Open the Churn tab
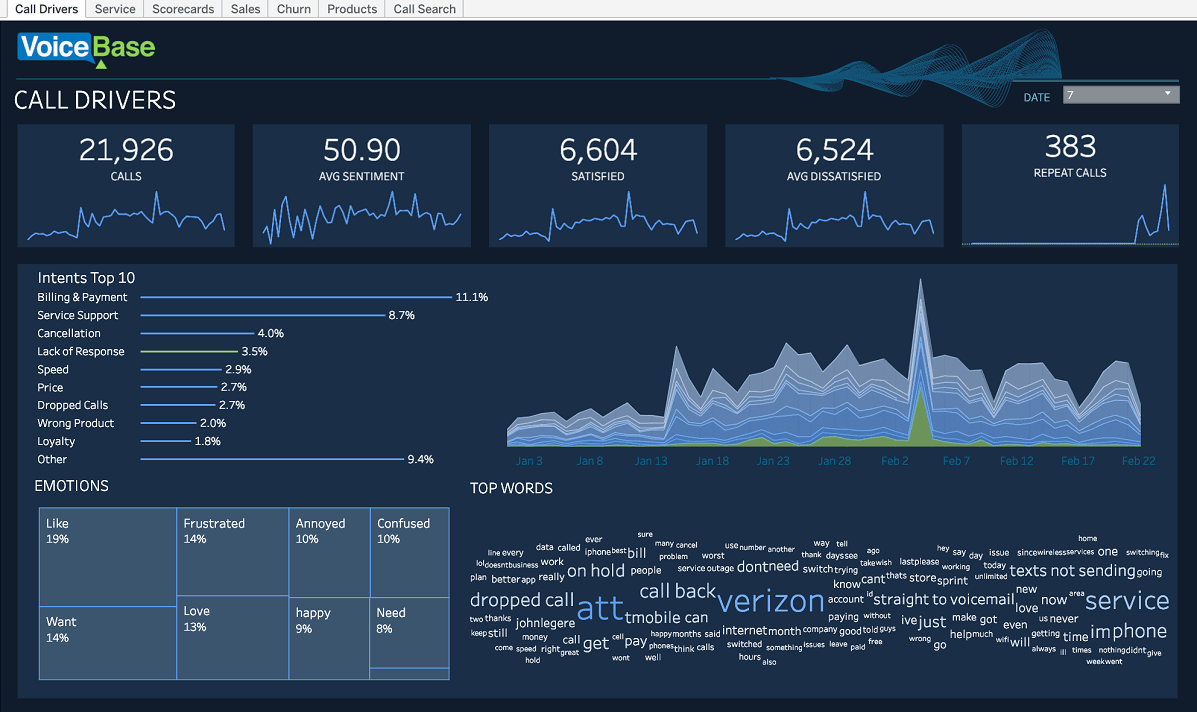1197x712 pixels. point(293,8)
